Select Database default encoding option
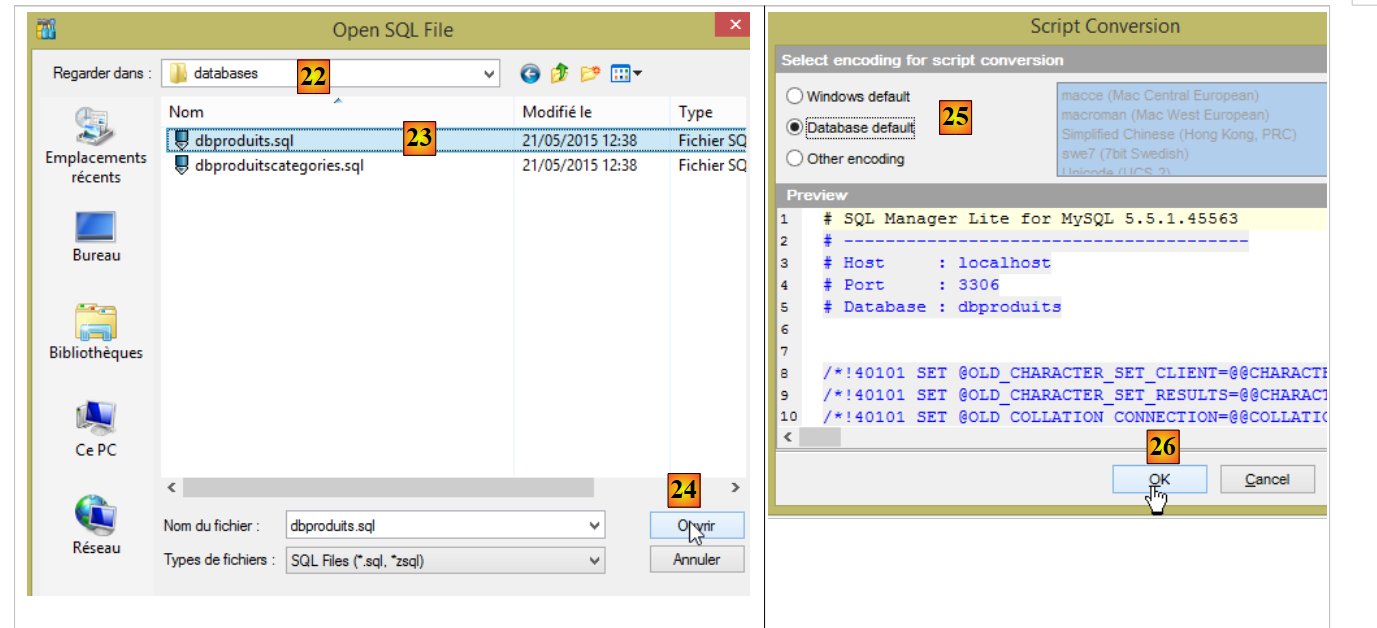1377x628 pixels. (795, 128)
